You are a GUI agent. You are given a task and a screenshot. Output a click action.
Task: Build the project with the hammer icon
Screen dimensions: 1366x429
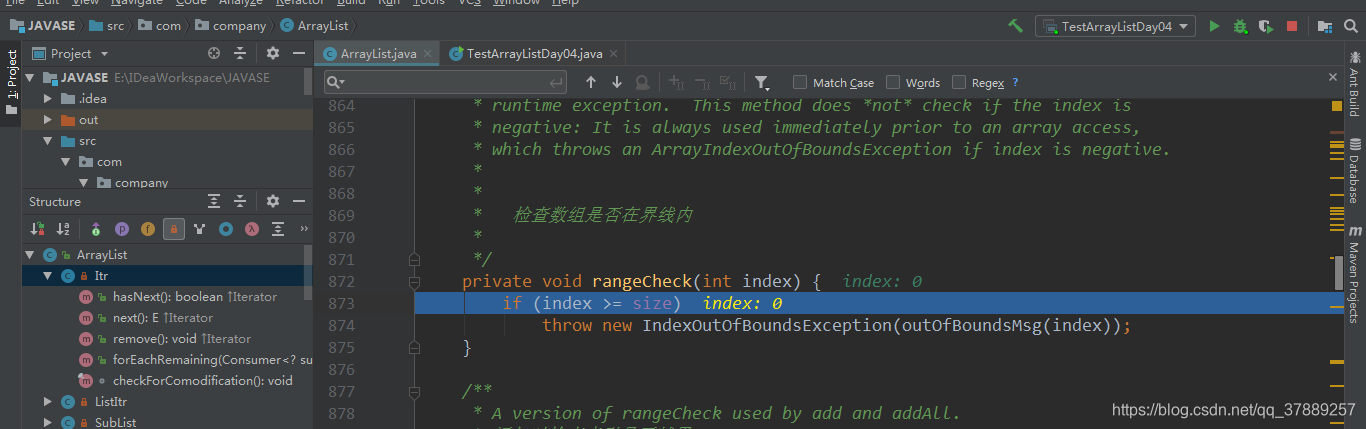pyautogui.click(x=1015, y=26)
